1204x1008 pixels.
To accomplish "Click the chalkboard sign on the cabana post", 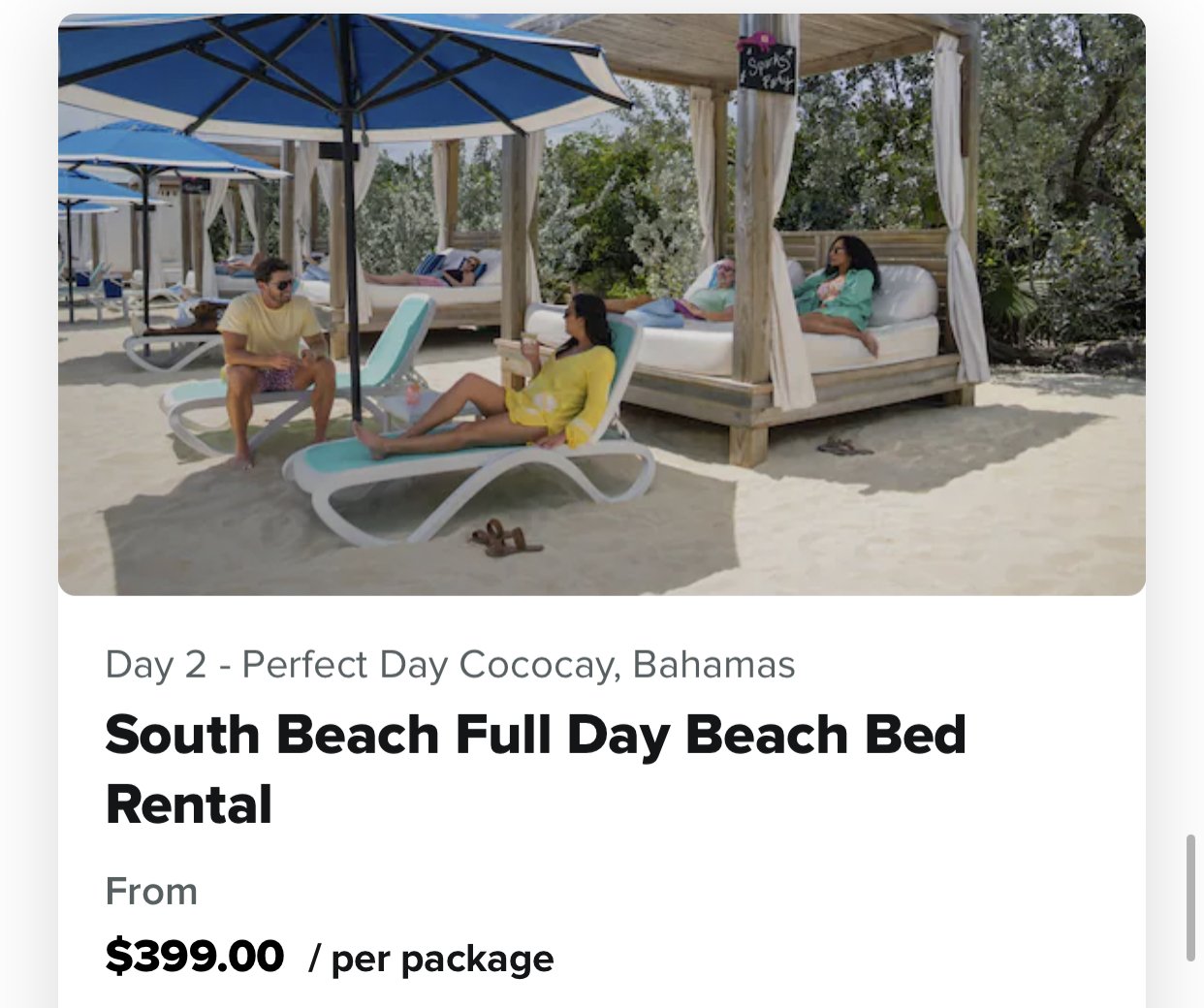I will [768, 66].
